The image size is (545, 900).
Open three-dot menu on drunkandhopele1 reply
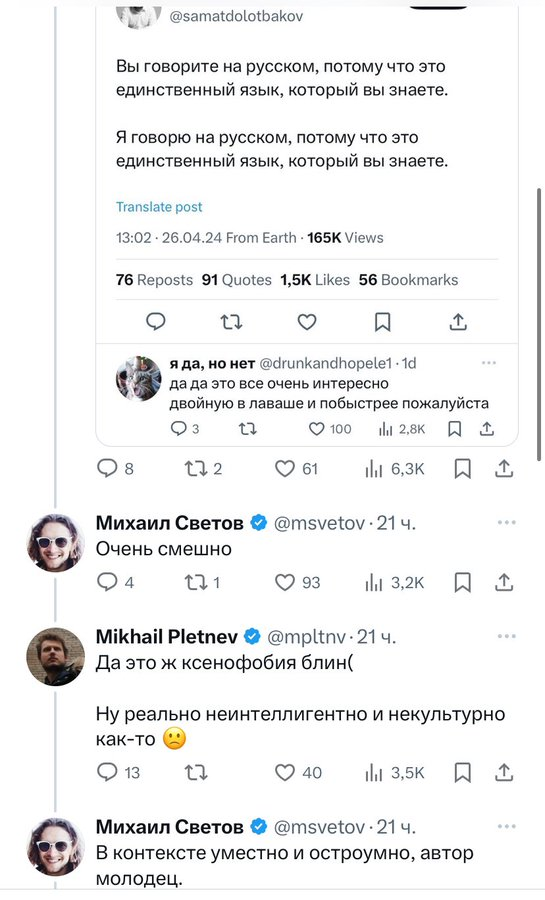click(x=489, y=363)
